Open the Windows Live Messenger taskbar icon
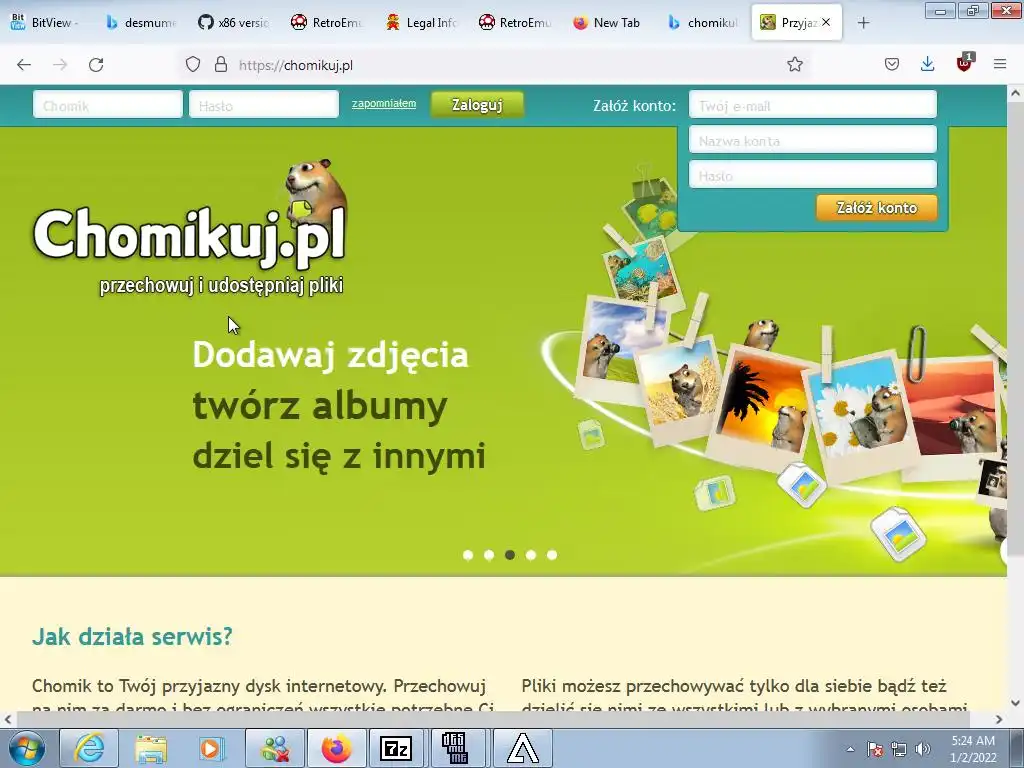The height and width of the screenshot is (768, 1024). pyautogui.click(x=275, y=748)
